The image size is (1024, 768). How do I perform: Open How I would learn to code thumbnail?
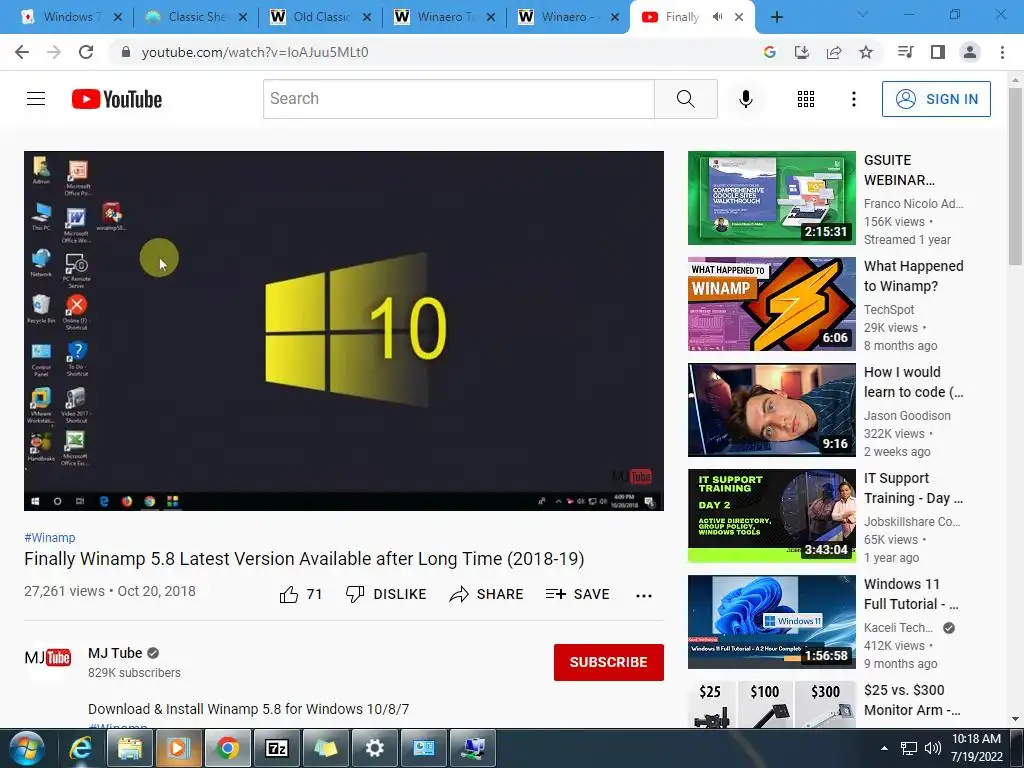[x=771, y=409]
